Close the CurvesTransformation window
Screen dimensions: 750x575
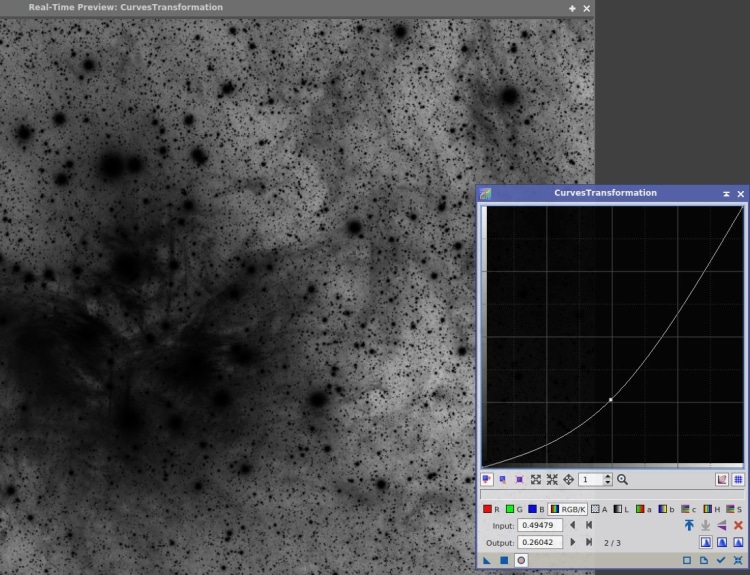coord(740,194)
